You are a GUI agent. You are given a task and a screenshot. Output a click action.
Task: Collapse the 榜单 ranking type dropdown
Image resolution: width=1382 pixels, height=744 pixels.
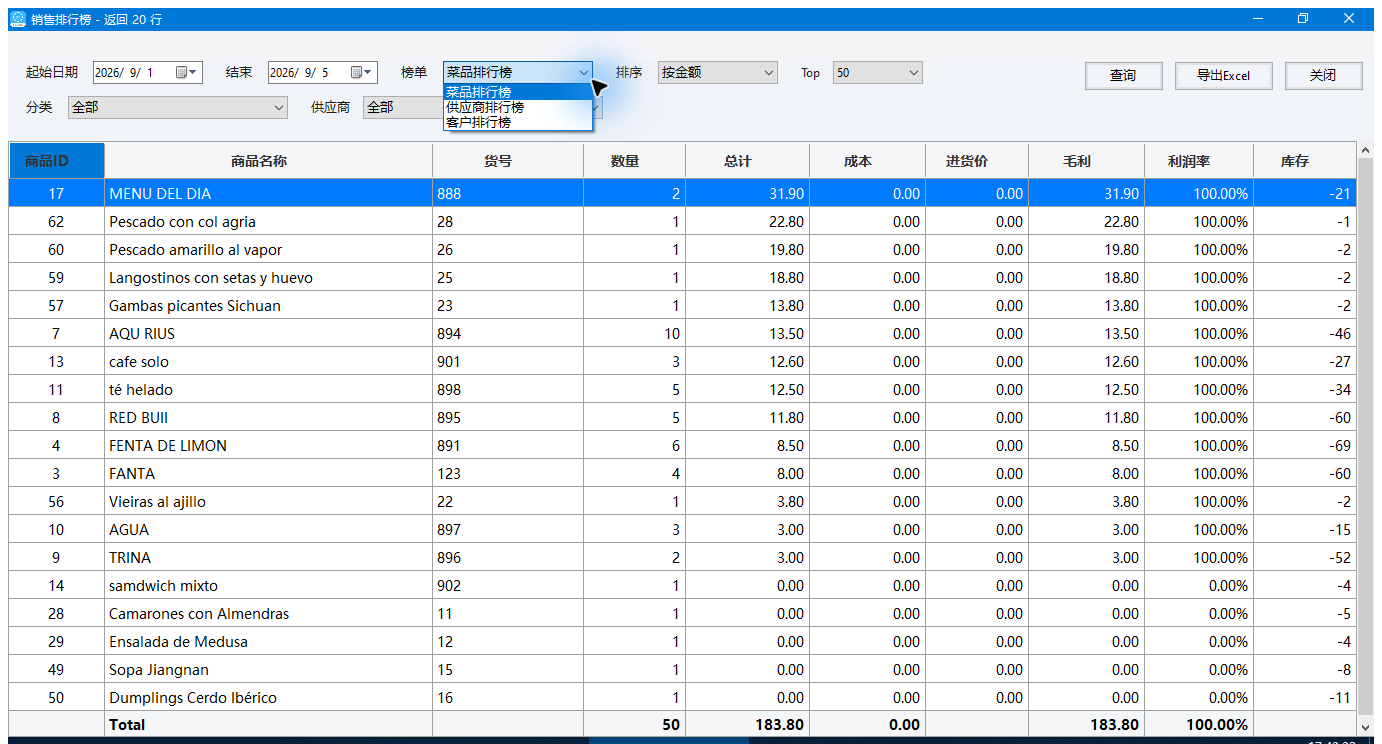[x=584, y=72]
